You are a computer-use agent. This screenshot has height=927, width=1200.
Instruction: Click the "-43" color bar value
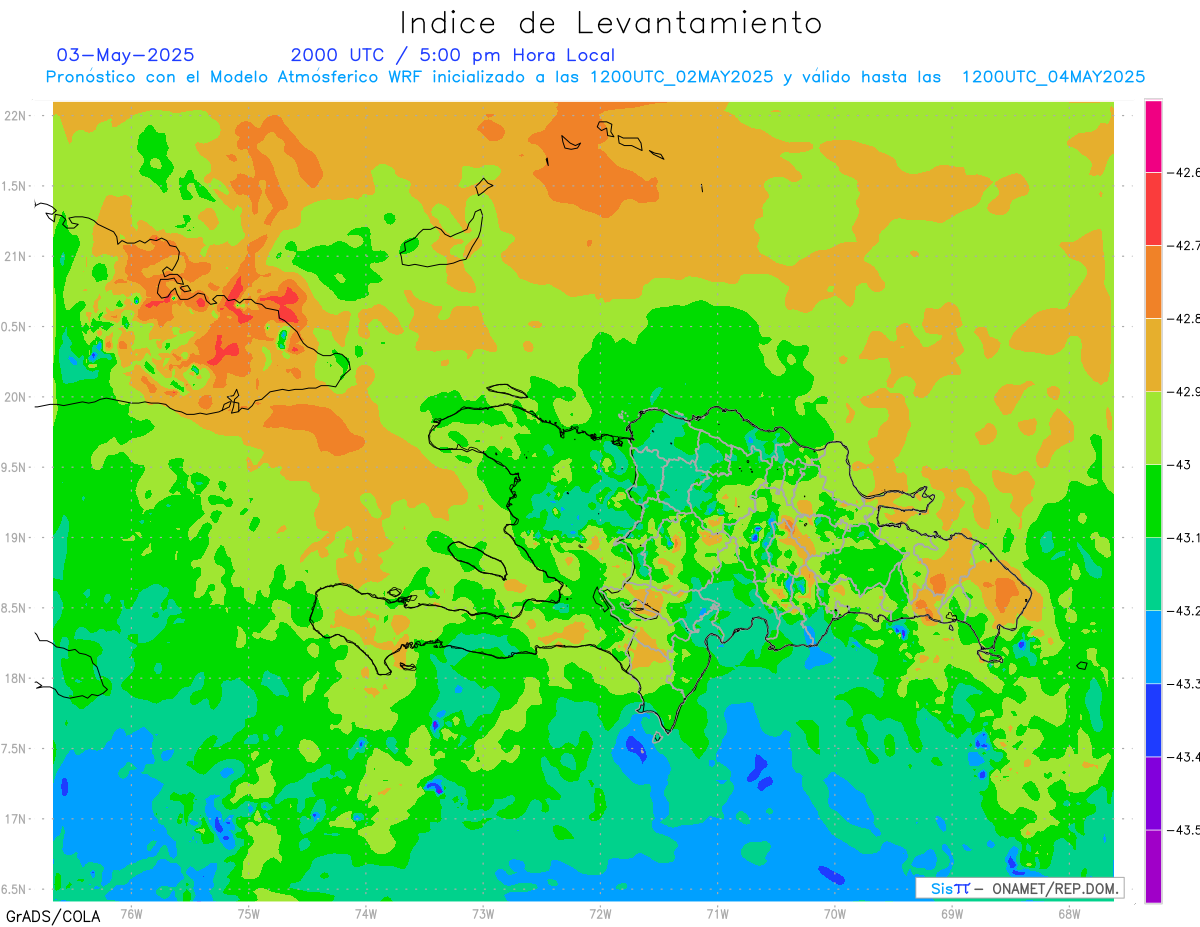pyautogui.click(x=1181, y=465)
